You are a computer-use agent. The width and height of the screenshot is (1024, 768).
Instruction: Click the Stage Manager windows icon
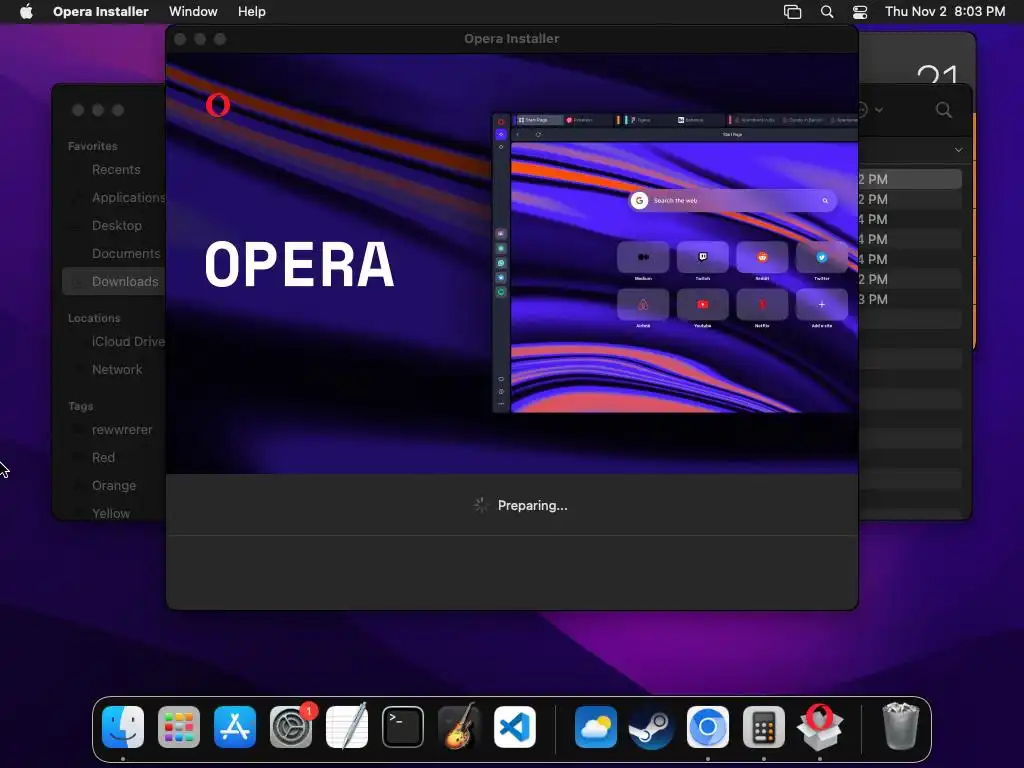click(x=792, y=12)
